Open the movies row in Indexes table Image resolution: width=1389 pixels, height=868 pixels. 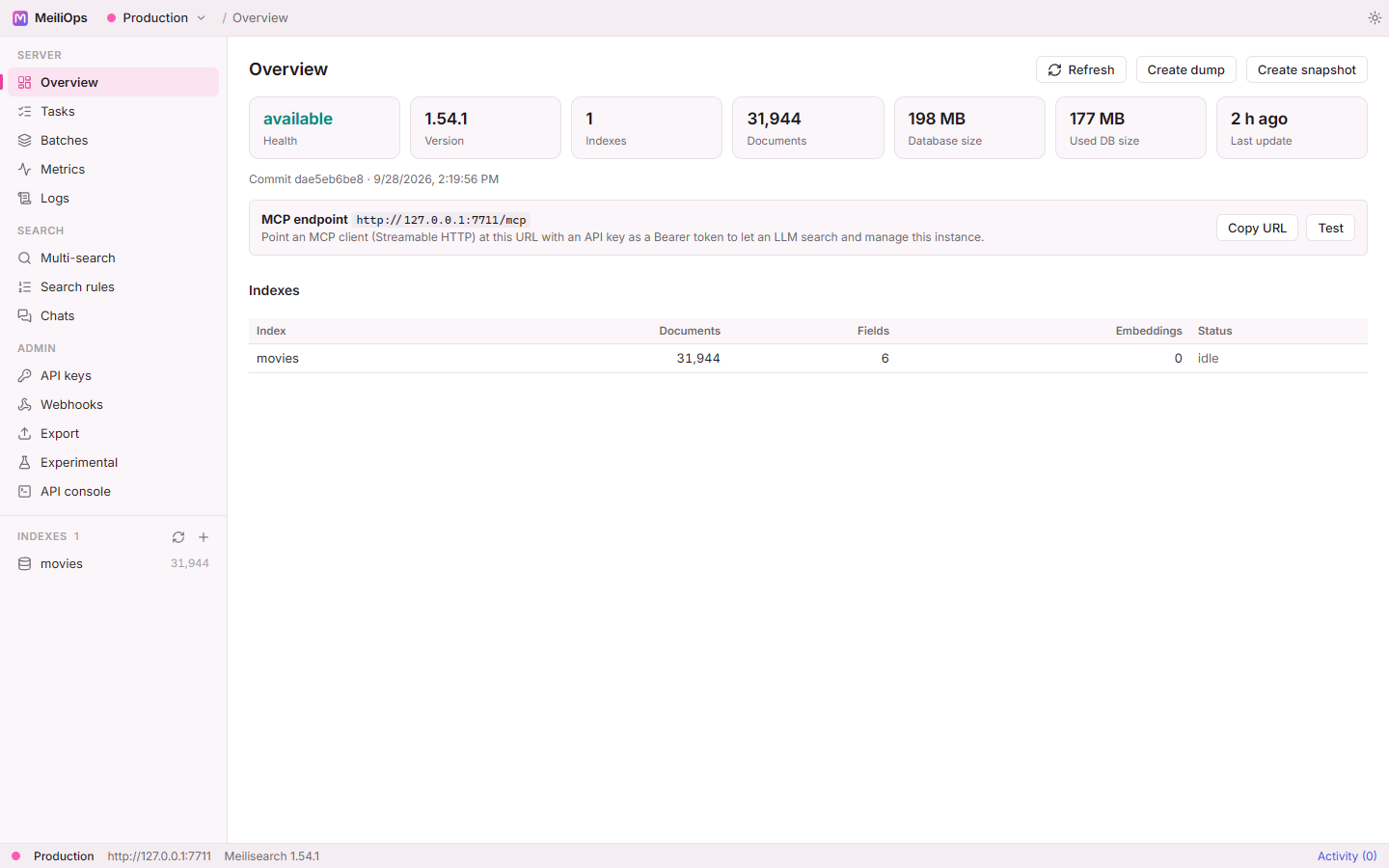[807, 359]
